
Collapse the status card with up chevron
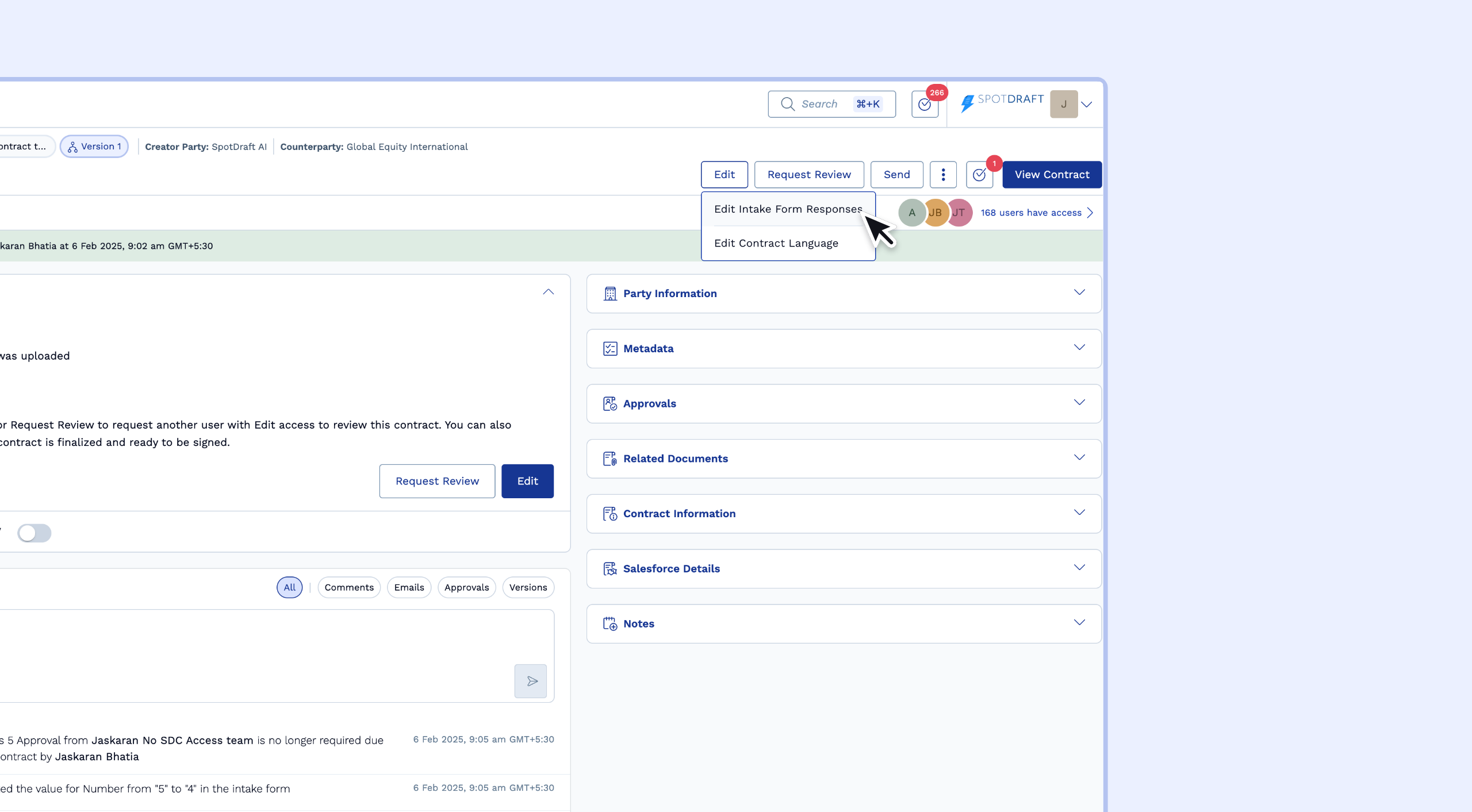(549, 292)
